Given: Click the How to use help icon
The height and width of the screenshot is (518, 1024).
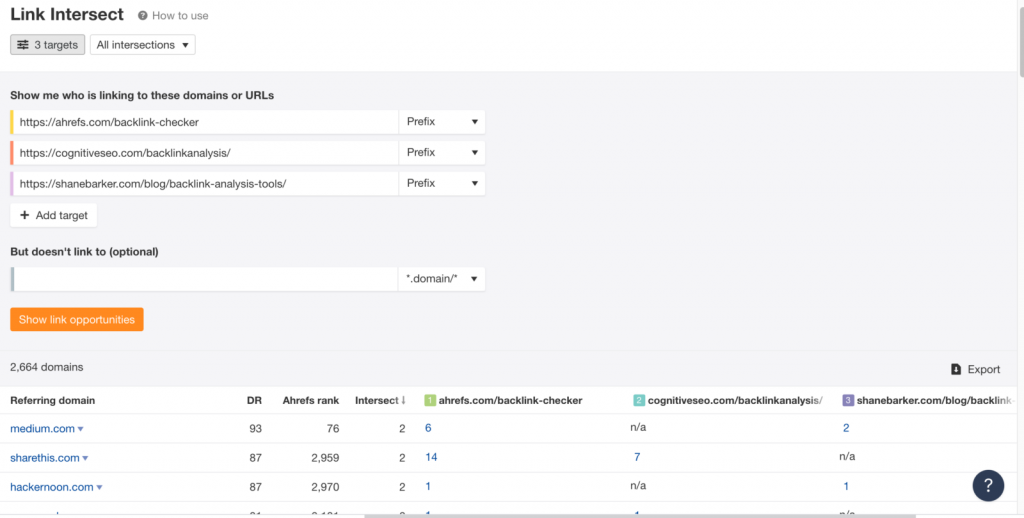Looking at the screenshot, I should pos(143,16).
